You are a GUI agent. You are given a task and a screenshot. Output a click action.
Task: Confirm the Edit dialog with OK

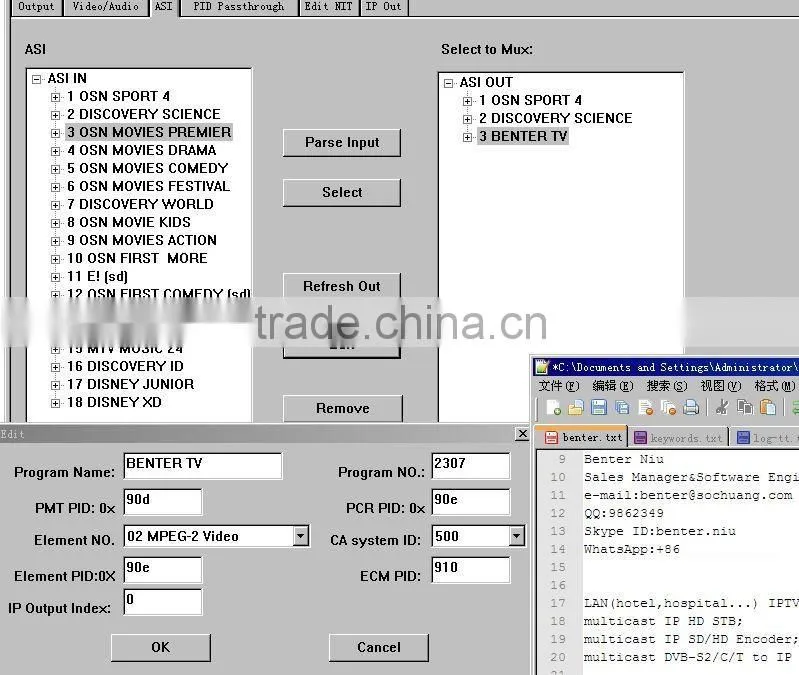pyautogui.click(x=161, y=647)
